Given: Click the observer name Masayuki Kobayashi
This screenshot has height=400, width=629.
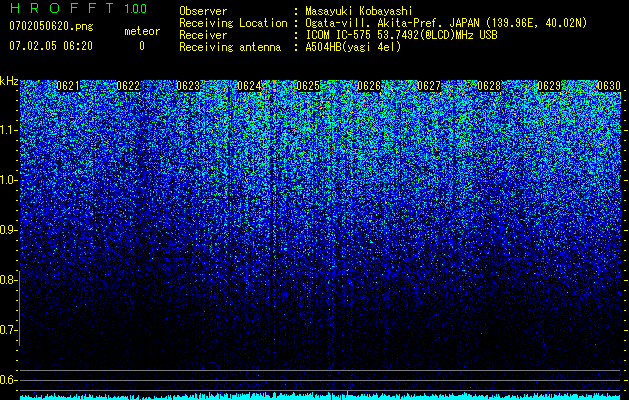Looking at the screenshot, I should point(359,11).
